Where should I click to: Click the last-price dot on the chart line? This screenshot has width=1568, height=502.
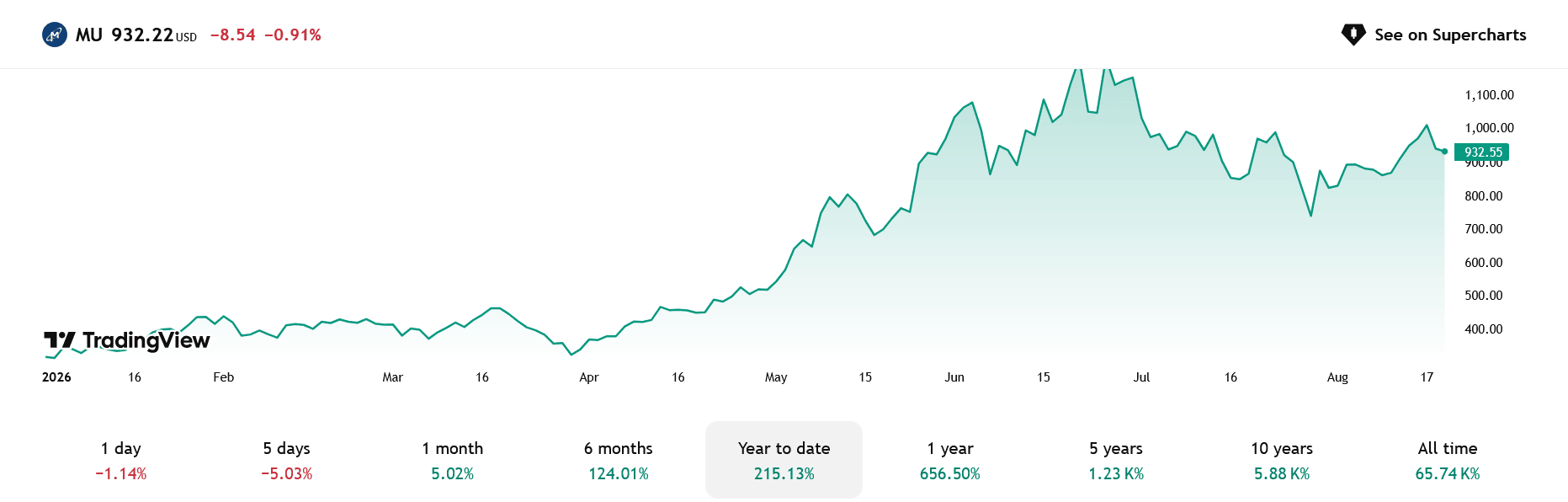[x=1445, y=152]
